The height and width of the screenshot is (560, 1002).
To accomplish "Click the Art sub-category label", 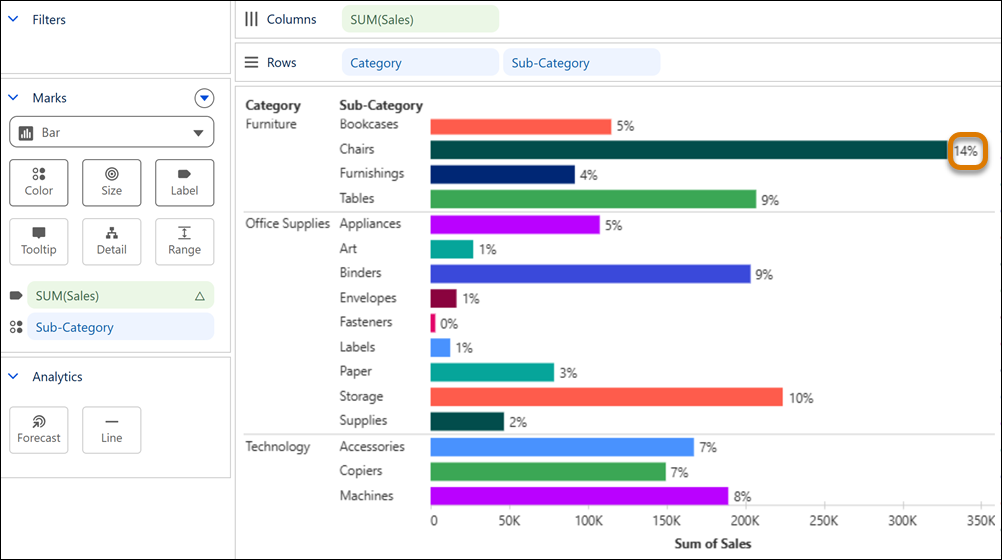I will [348, 248].
